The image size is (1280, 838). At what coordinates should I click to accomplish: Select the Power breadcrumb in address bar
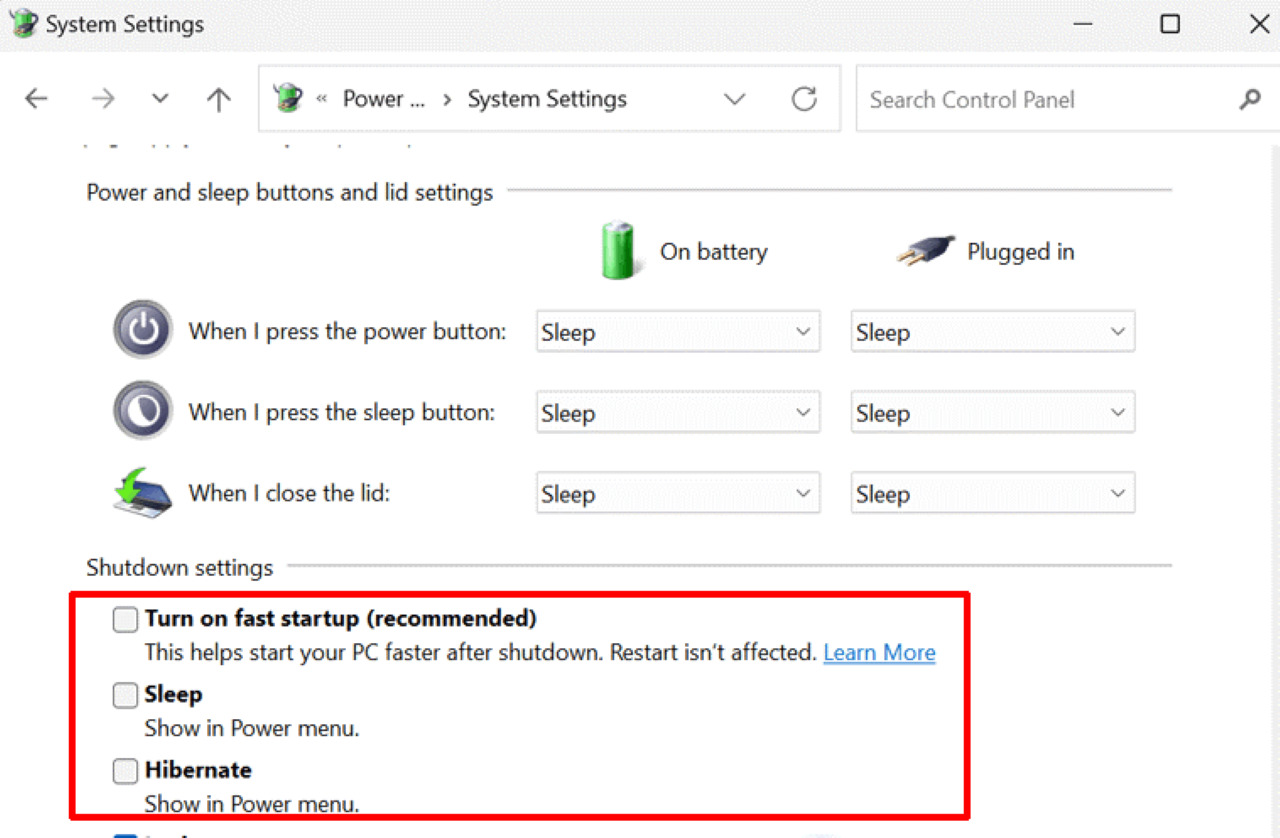[383, 99]
